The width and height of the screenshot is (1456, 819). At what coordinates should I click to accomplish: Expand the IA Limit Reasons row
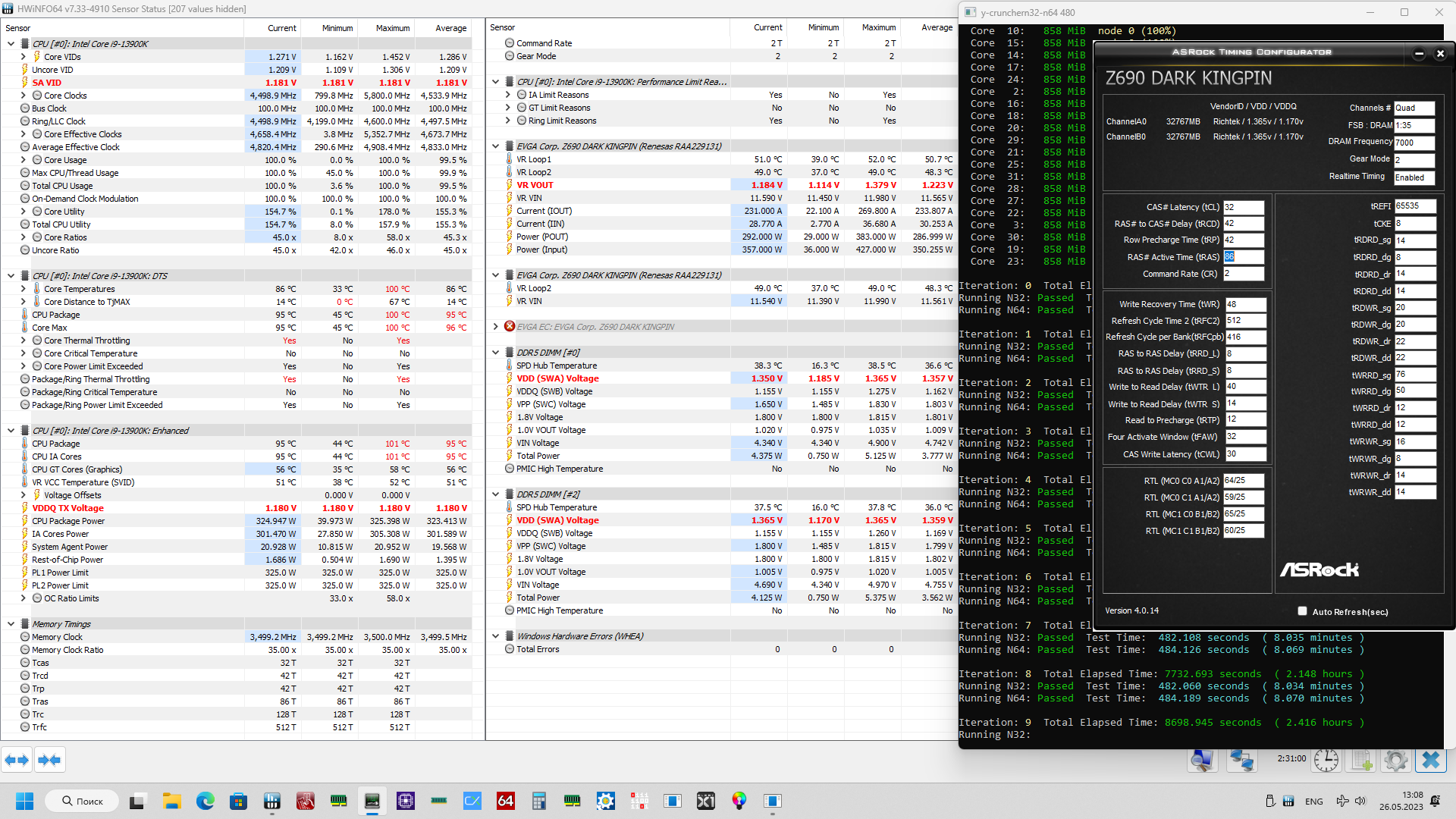tap(508, 95)
